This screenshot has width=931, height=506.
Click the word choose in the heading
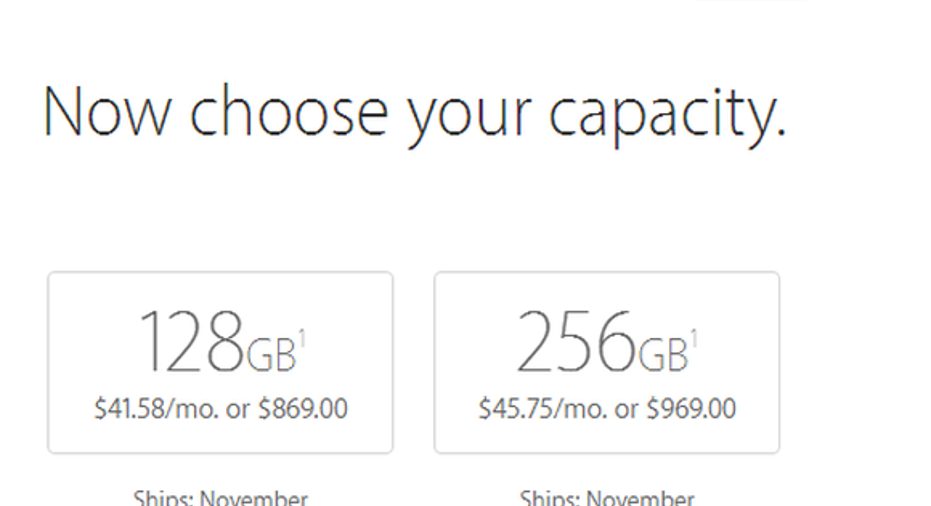(x=288, y=111)
